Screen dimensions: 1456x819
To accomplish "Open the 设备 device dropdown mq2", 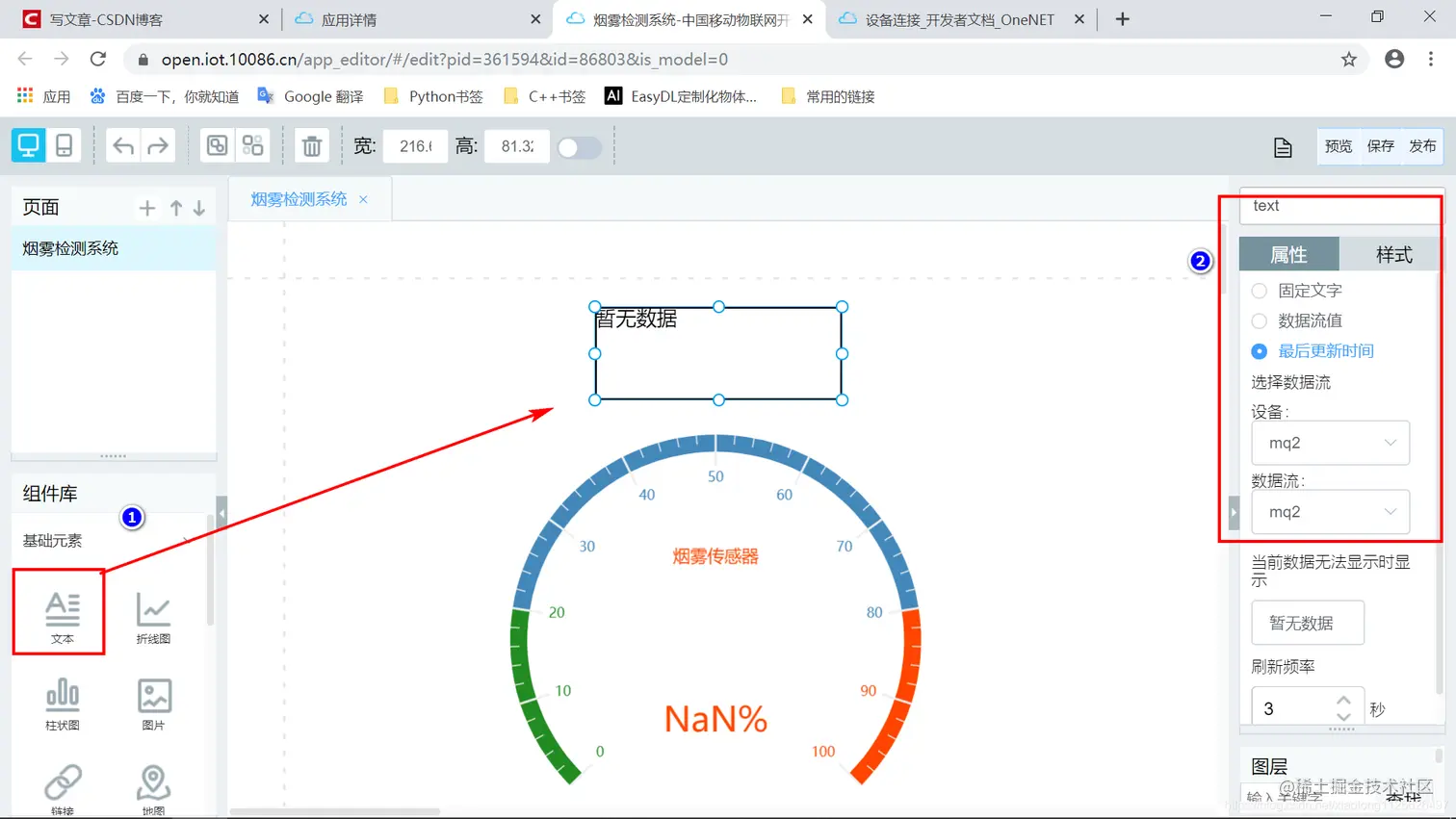I will 1331,443.
